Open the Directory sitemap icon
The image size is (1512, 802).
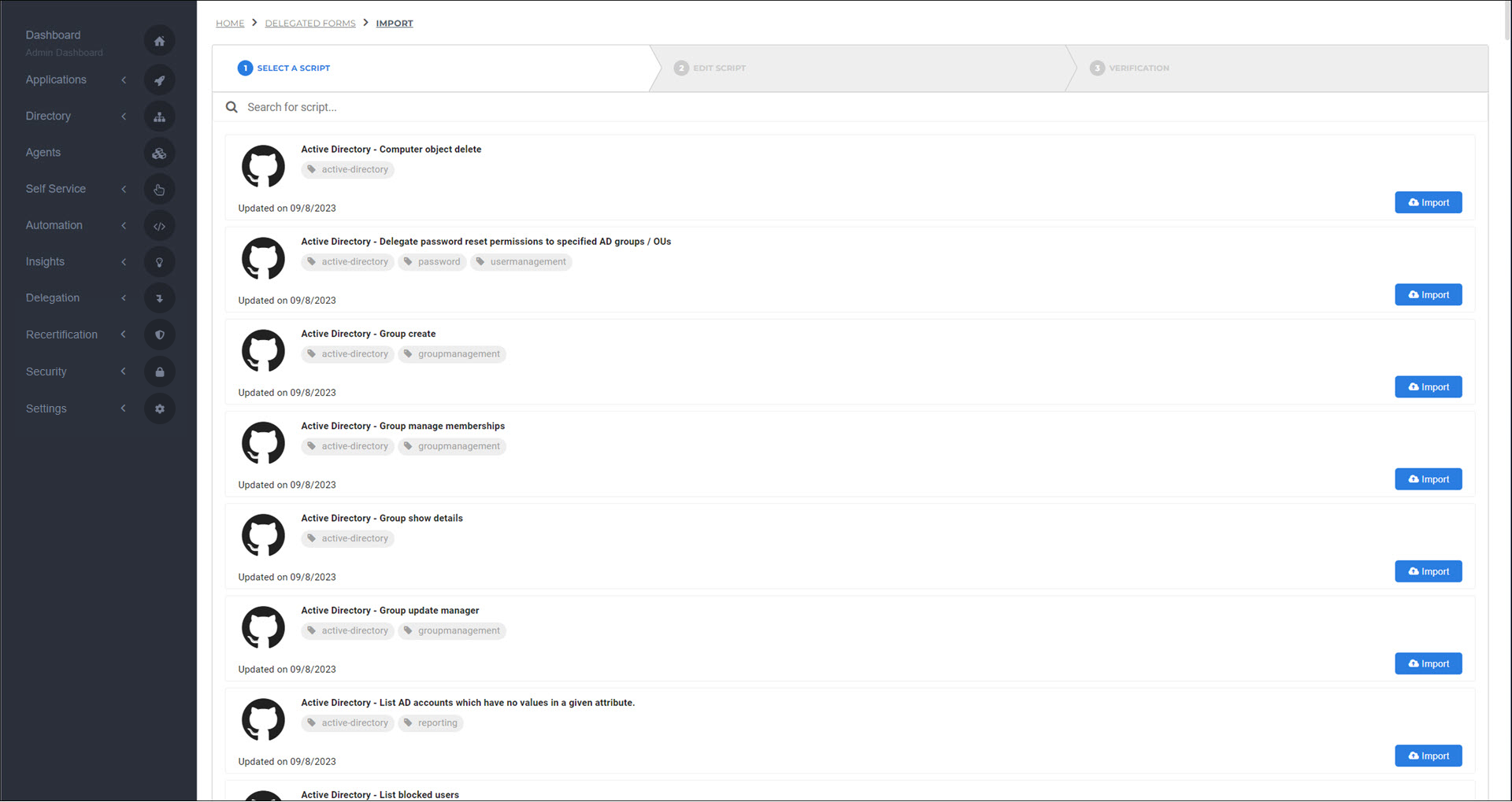[x=160, y=116]
